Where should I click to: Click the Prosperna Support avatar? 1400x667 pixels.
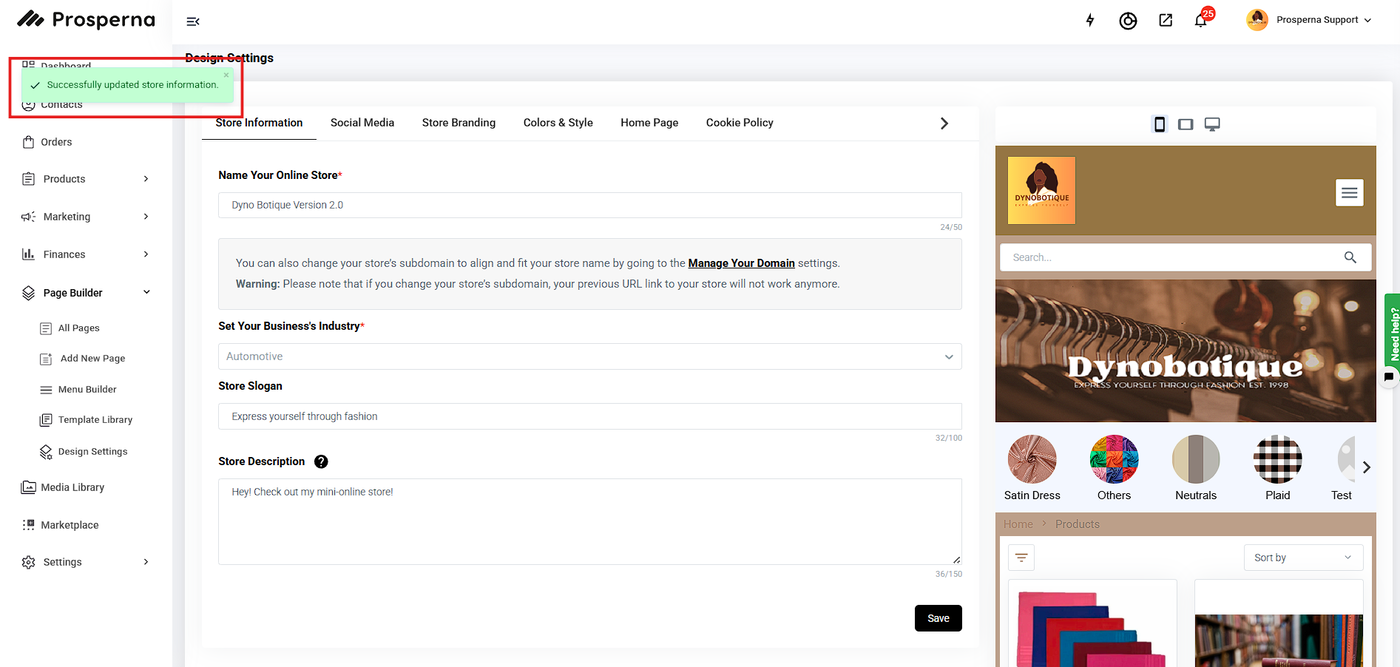click(x=1257, y=20)
